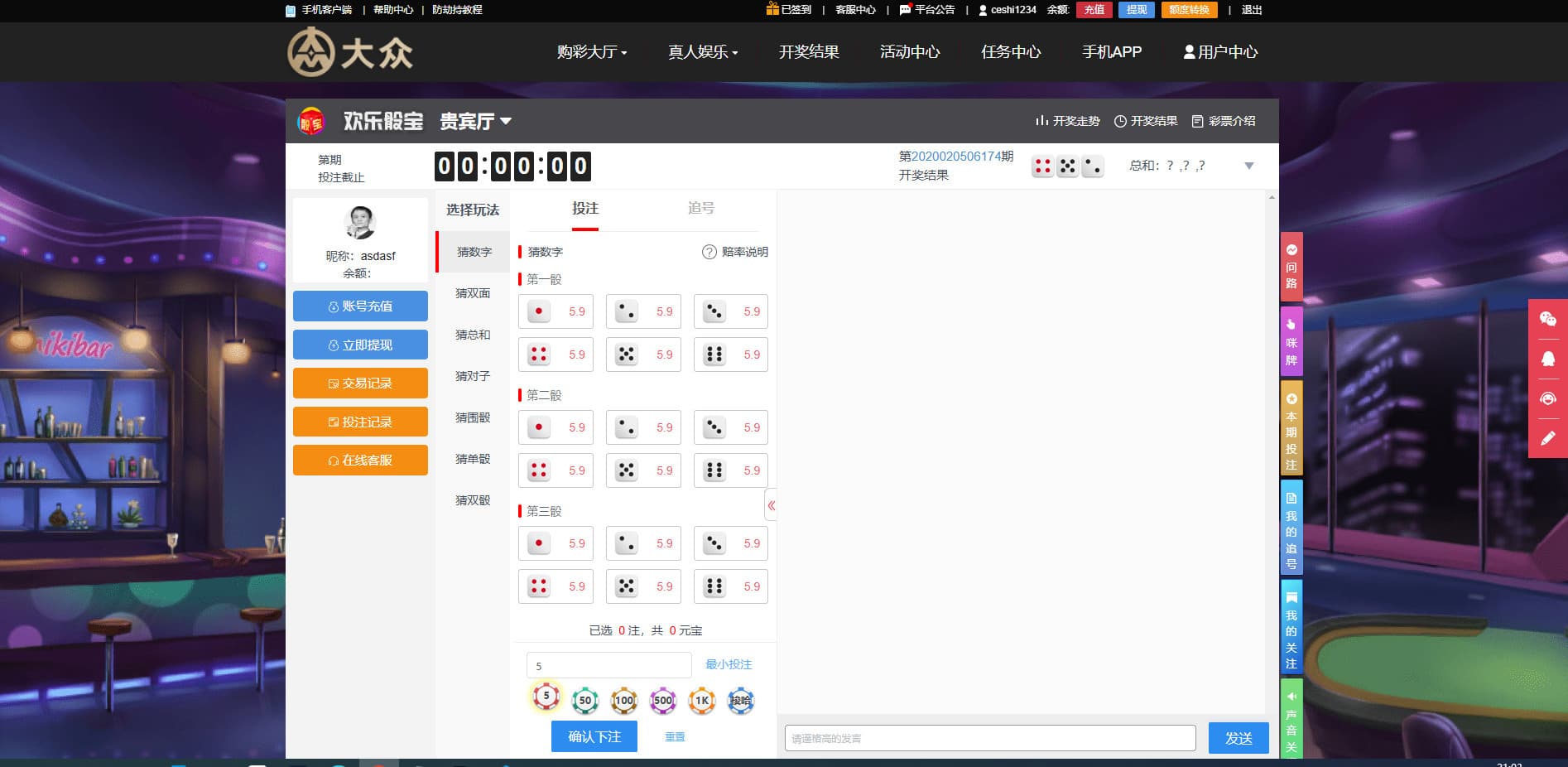Click the WeChat icon in red sidebar

1547,320
